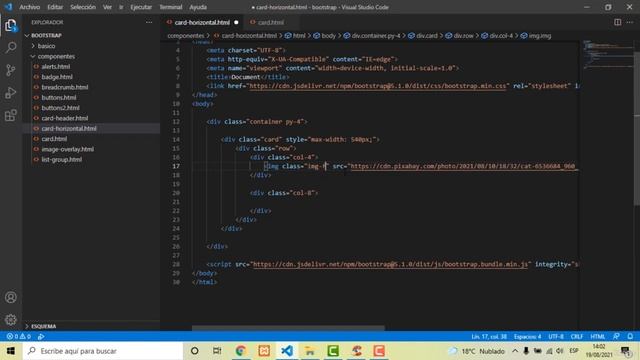Open the Accounts menu icon

click(x=11, y=297)
